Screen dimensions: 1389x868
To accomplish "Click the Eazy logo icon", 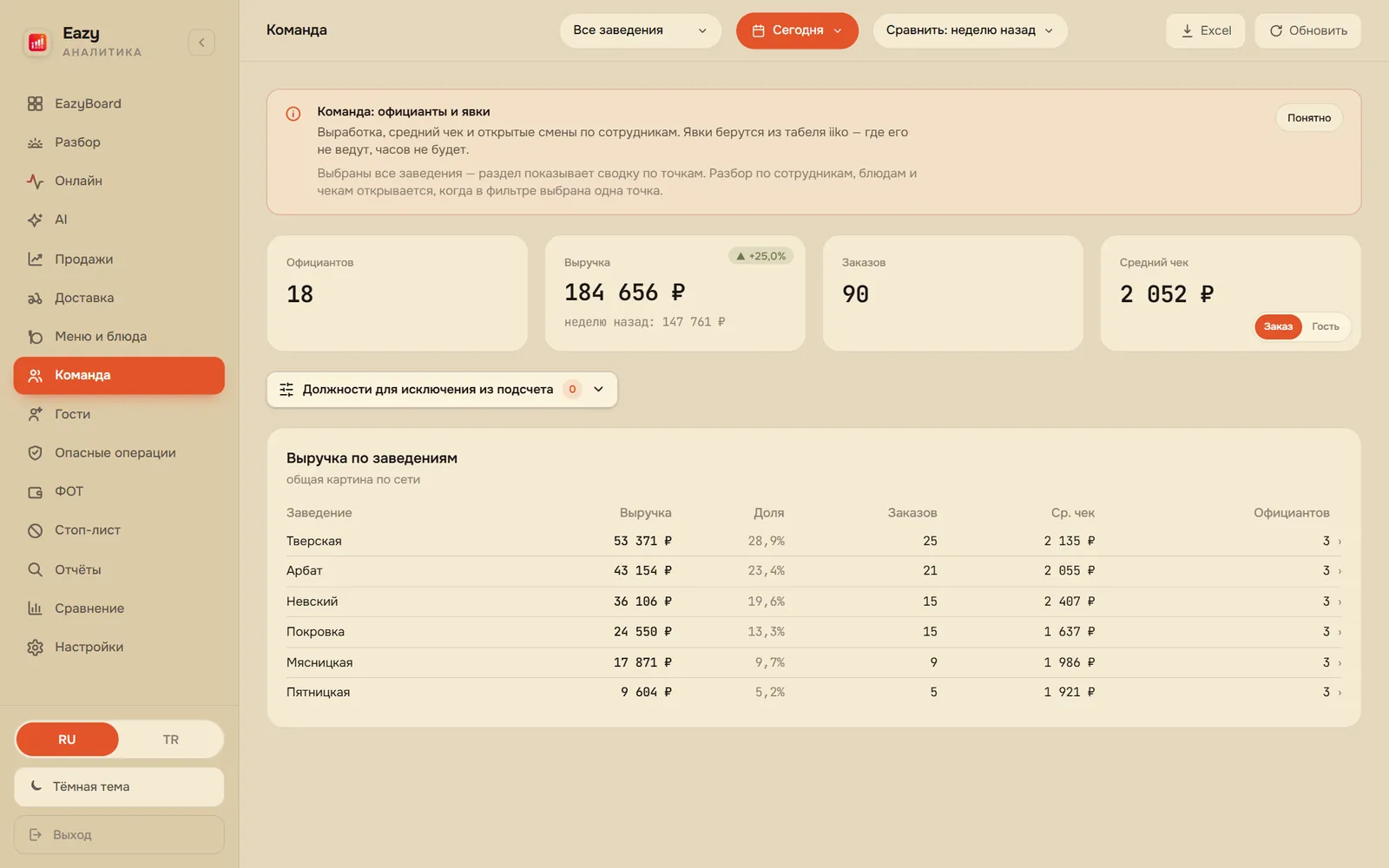I will pyautogui.click(x=37, y=43).
